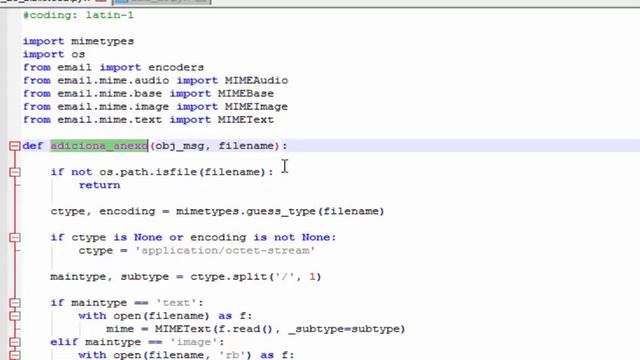Collapse the "if maintype == 'text'" block
The image size is (640, 360).
pos(15,303)
